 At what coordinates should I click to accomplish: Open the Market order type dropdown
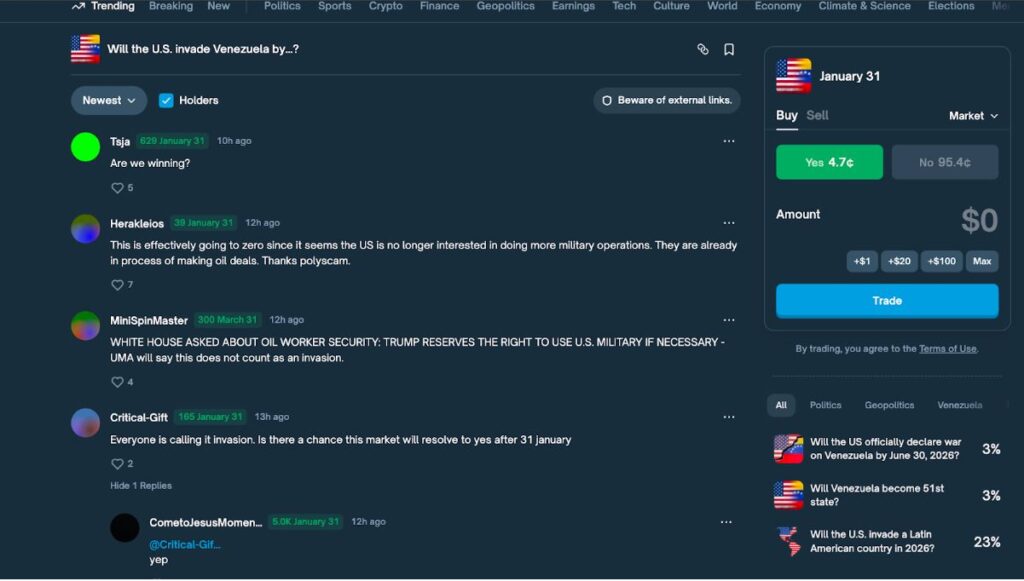coord(973,116)
